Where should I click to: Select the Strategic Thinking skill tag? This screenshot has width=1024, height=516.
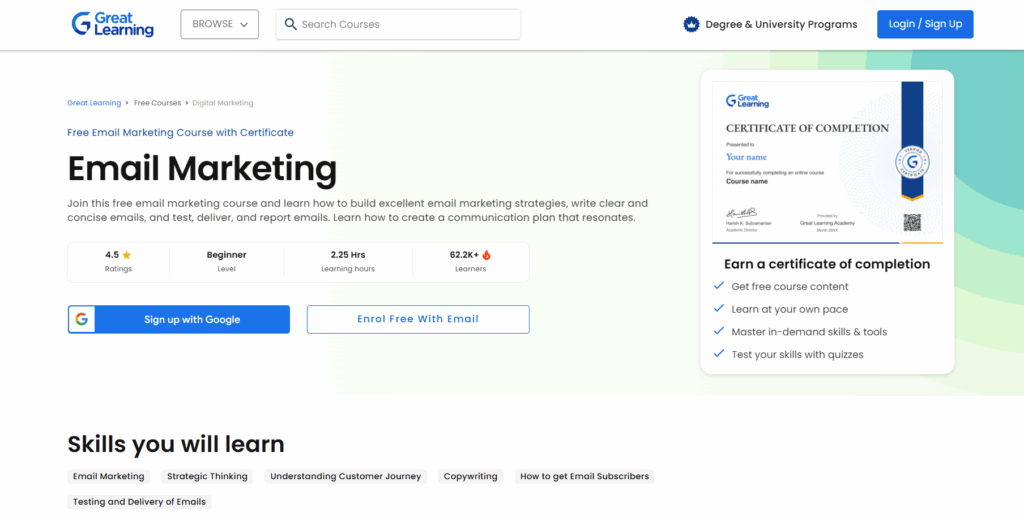click(x=207, y=477)
